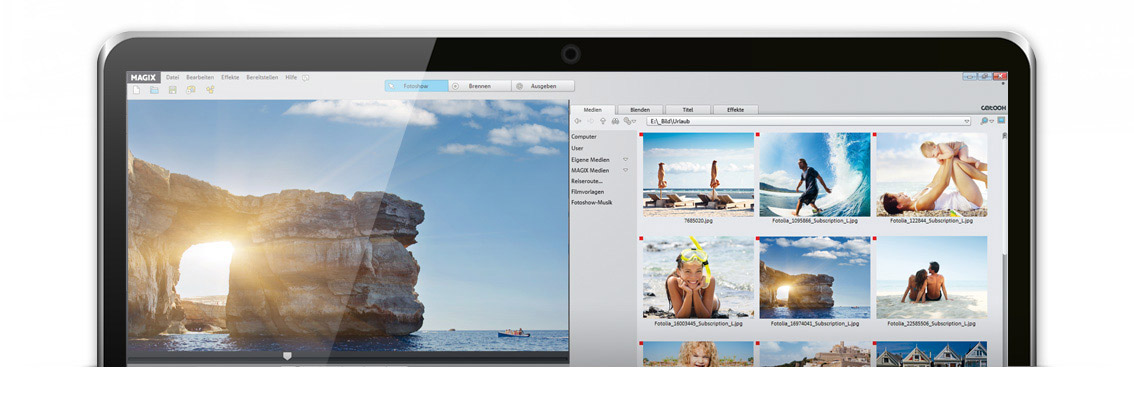Select the 7685020.jpg thumbnail
This screenshot has width=1134, height=404.
tap(698, 175)
